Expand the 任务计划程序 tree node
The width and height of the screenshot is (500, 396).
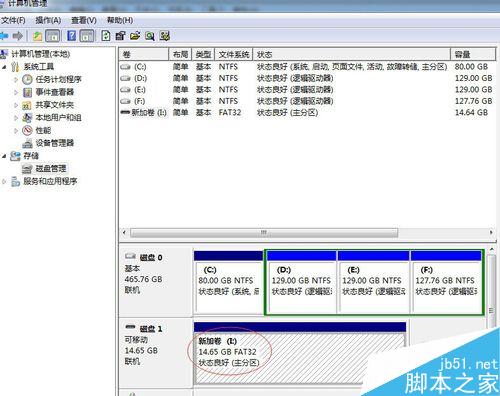(16, 80)
